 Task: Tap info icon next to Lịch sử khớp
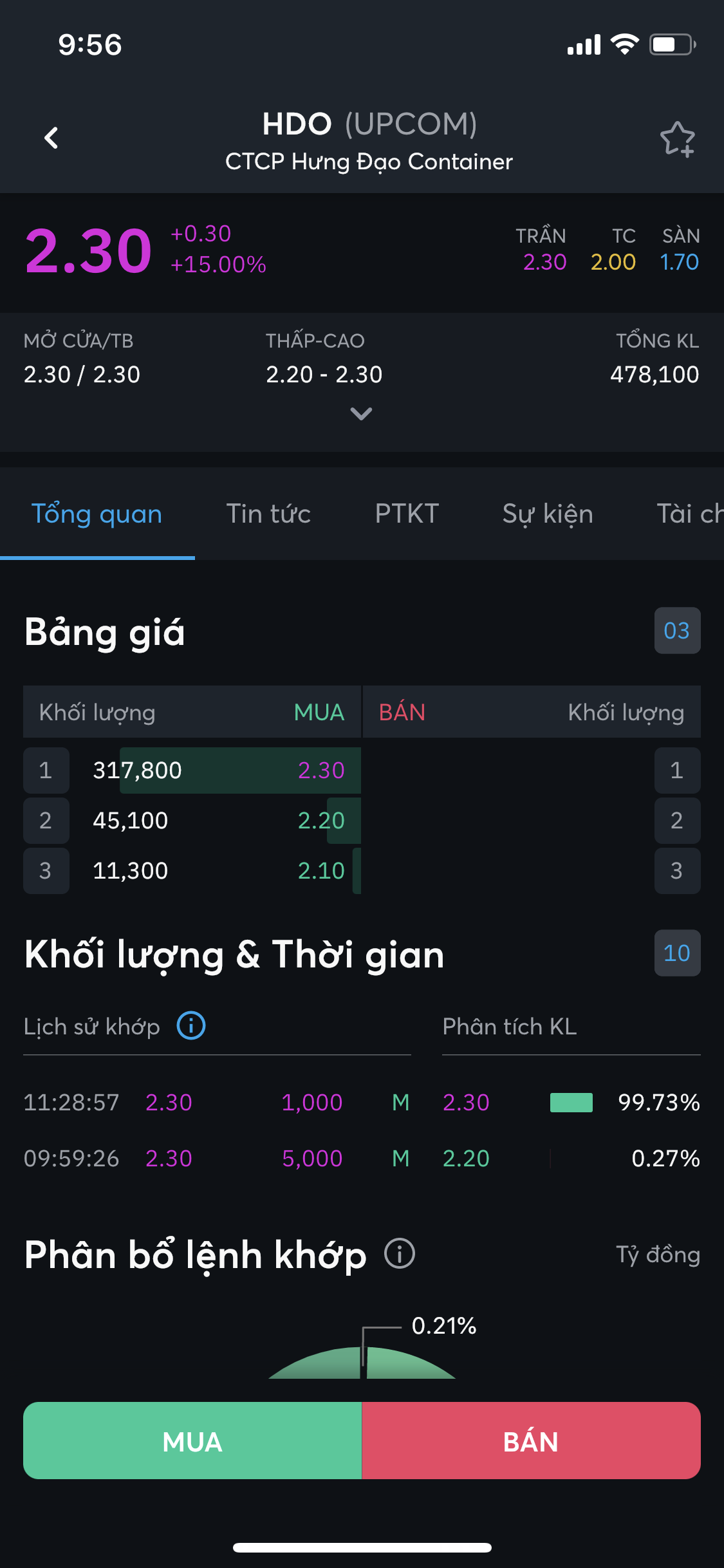(x=191, y=1025)
